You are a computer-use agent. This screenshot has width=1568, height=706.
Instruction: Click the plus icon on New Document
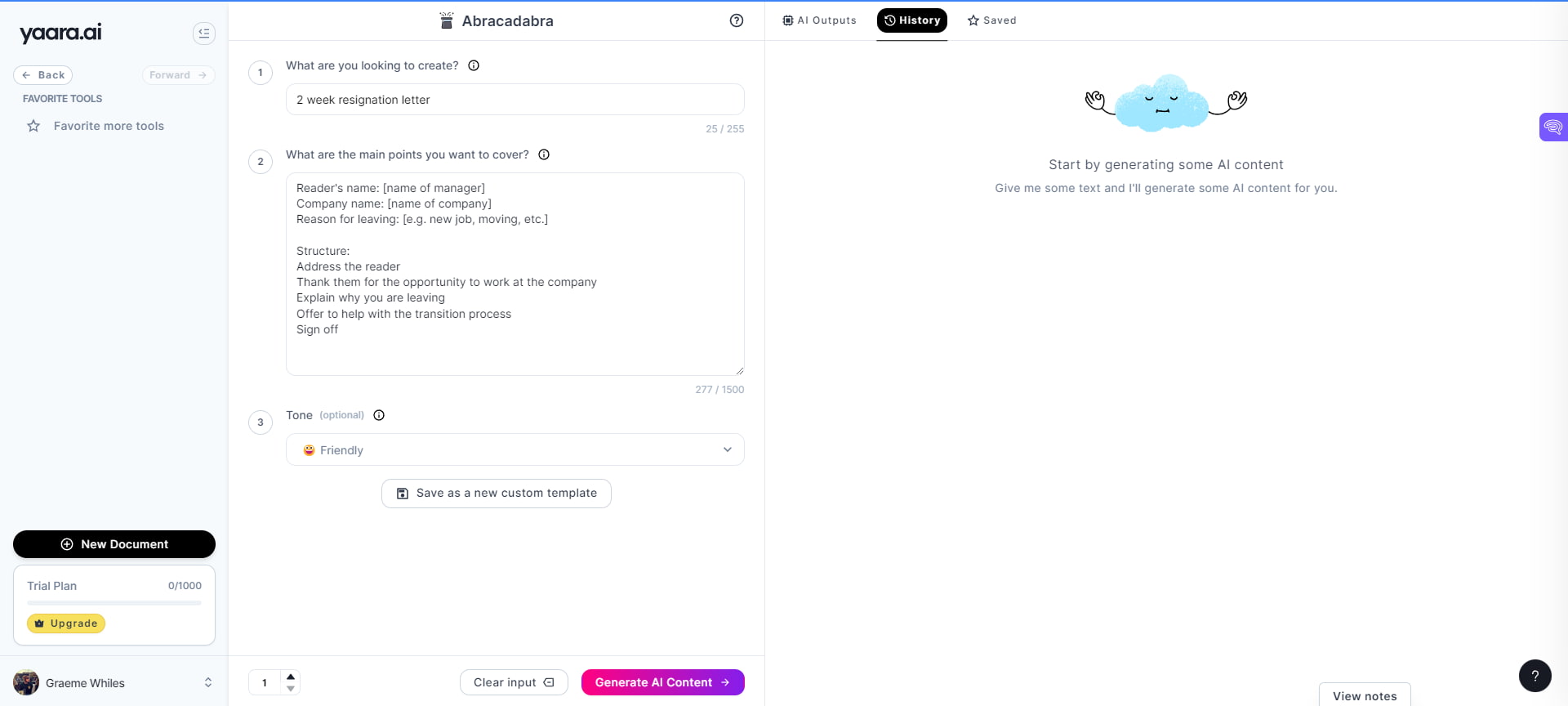click(67, 544)
